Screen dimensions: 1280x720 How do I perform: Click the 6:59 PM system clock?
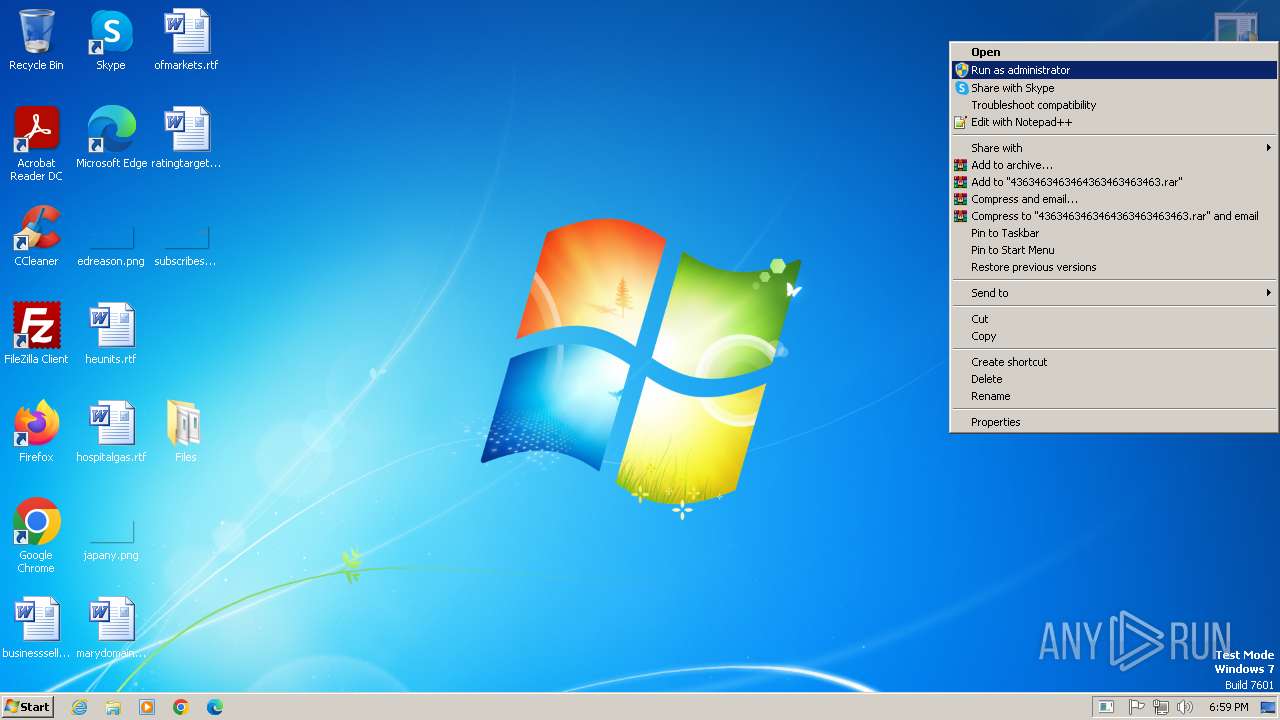pos(1228,707)
